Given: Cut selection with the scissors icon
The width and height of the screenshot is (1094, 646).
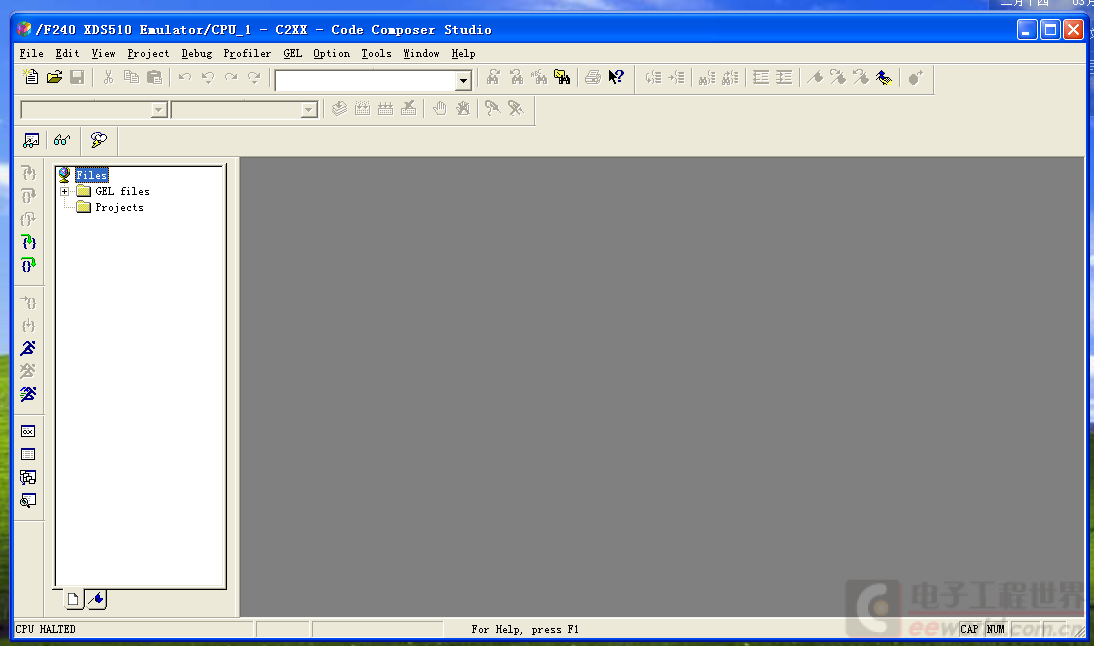Looking at the screenshot, I should pos(108,77).
